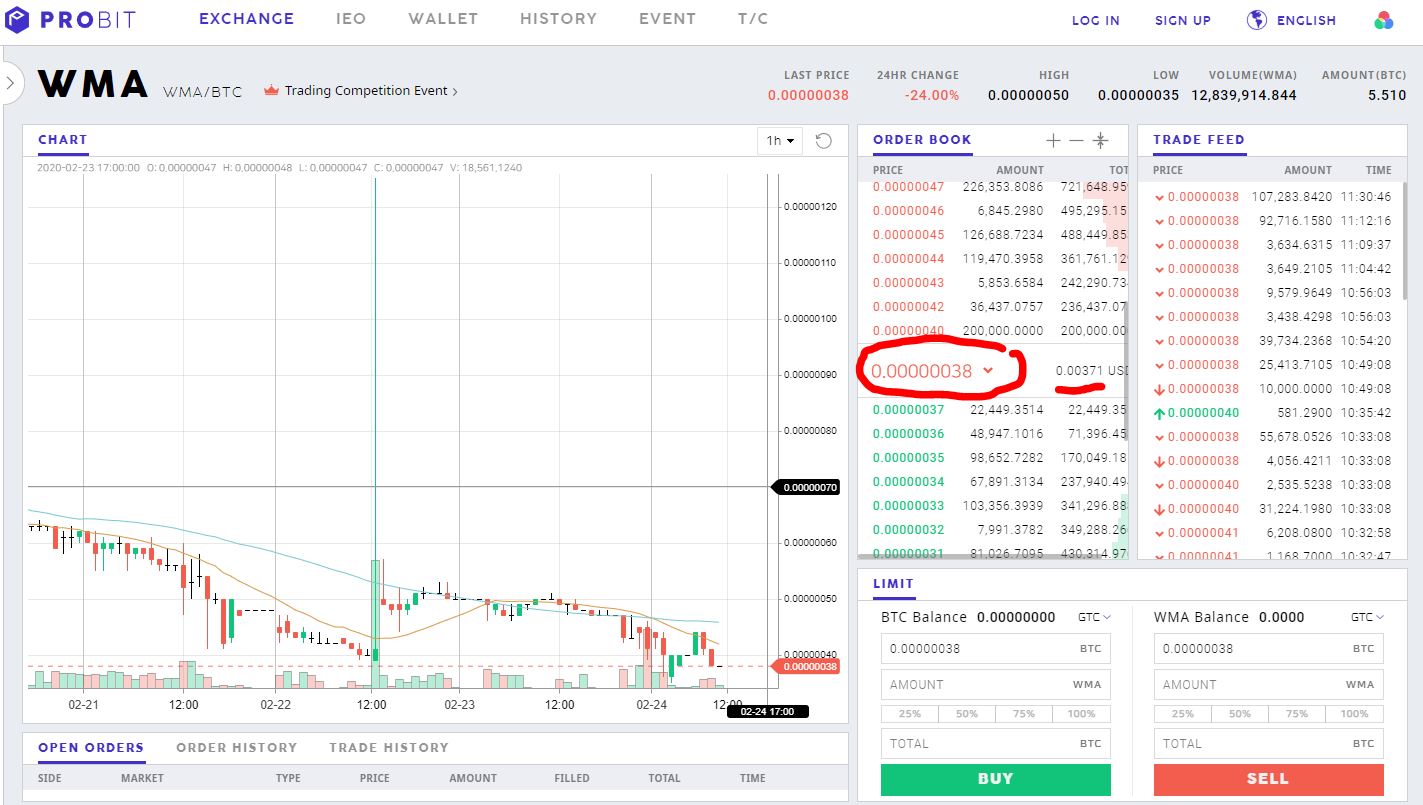Click the plus icon on the order book
Screen dimensions: 1423x805
(x=1053, y=140)
